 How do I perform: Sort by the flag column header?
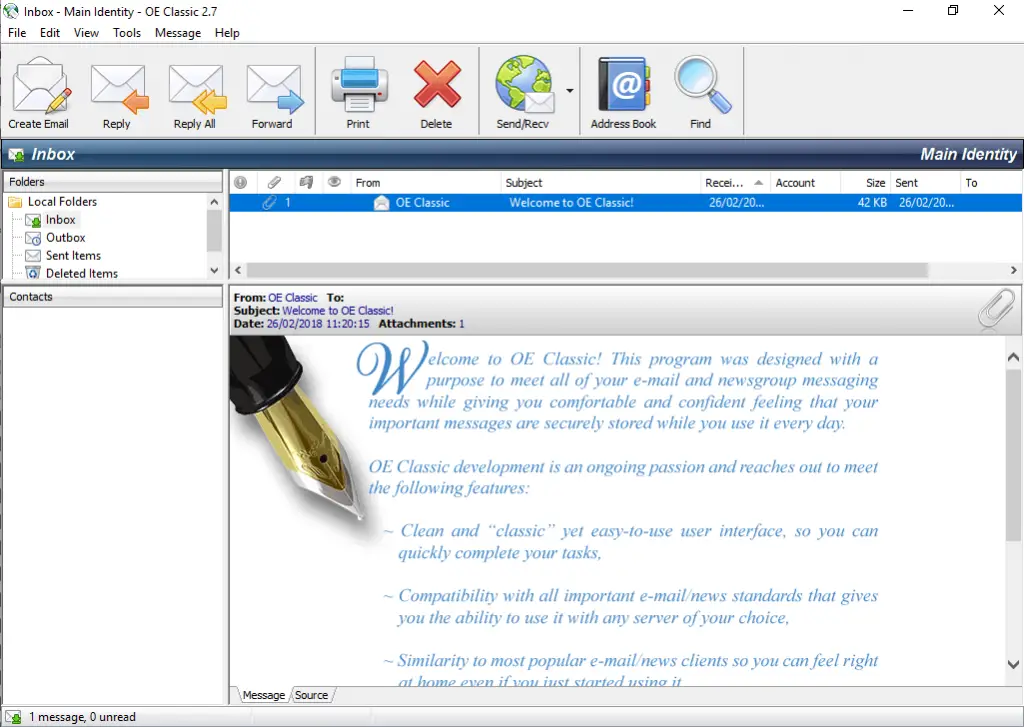pyautogui.click(x=307, y=182)
